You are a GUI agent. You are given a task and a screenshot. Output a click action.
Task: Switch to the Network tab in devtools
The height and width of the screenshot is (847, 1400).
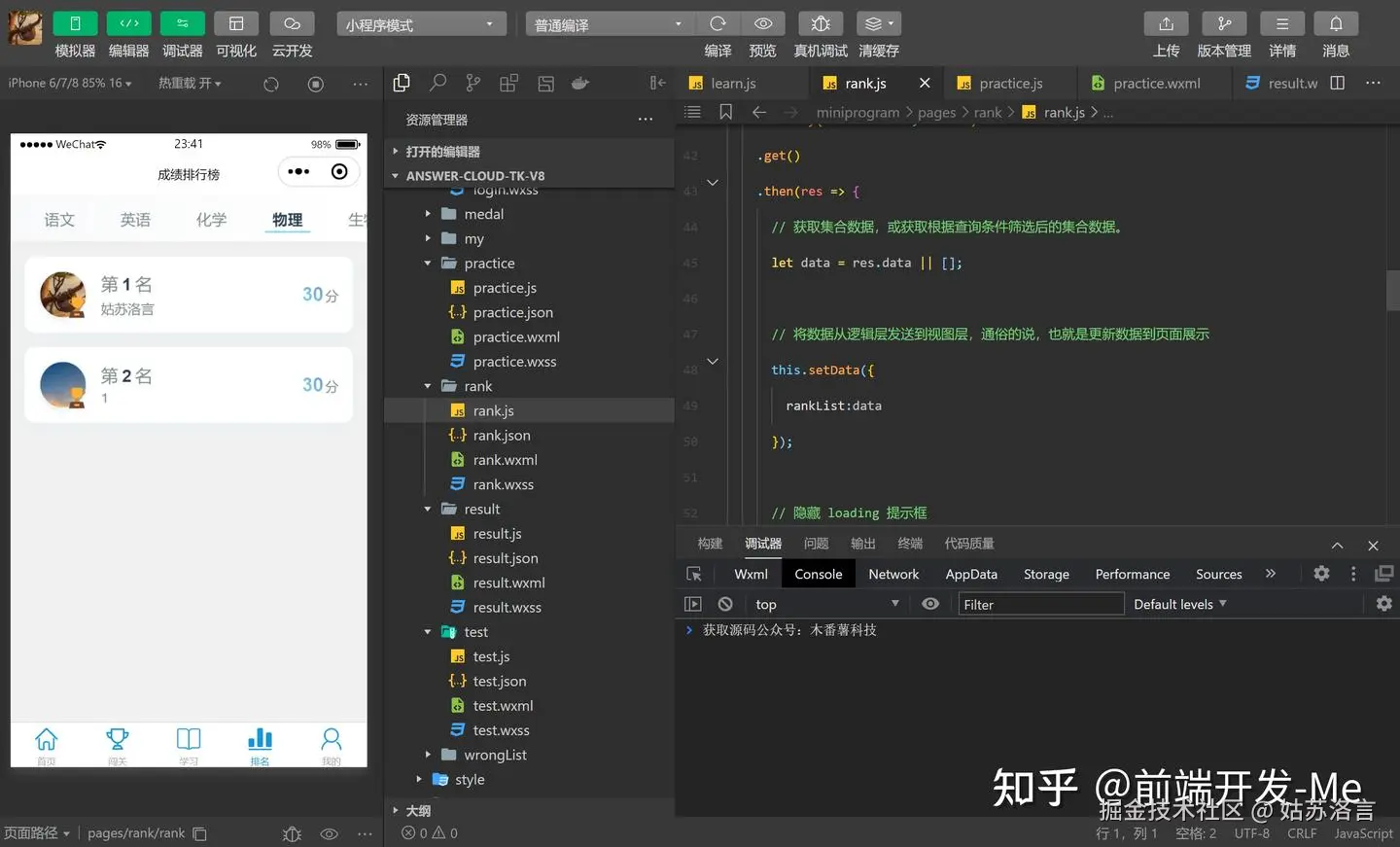(893, 575)
